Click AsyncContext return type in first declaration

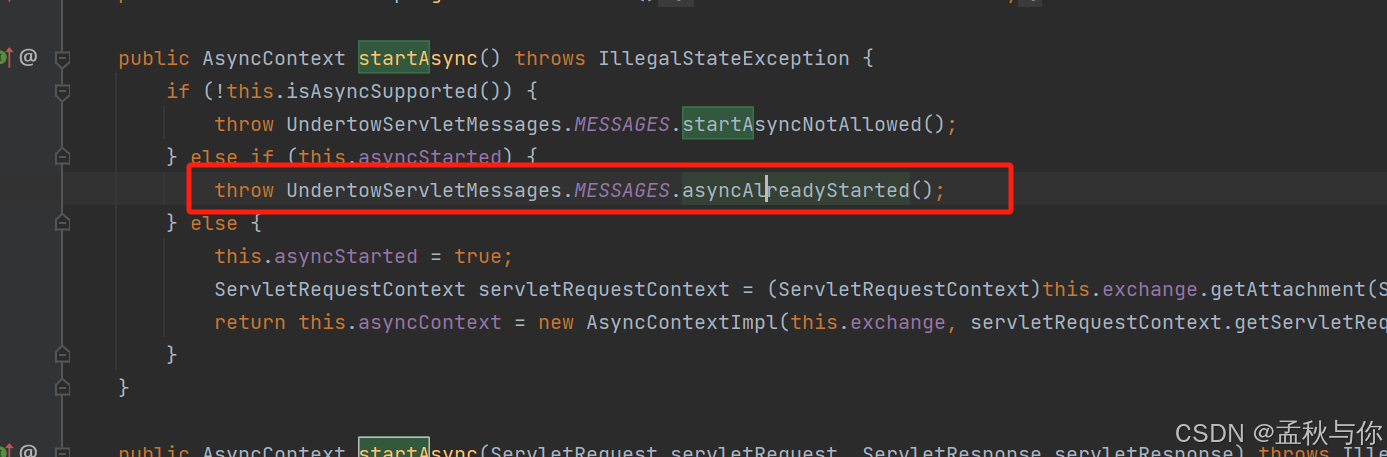click(274, 58)
